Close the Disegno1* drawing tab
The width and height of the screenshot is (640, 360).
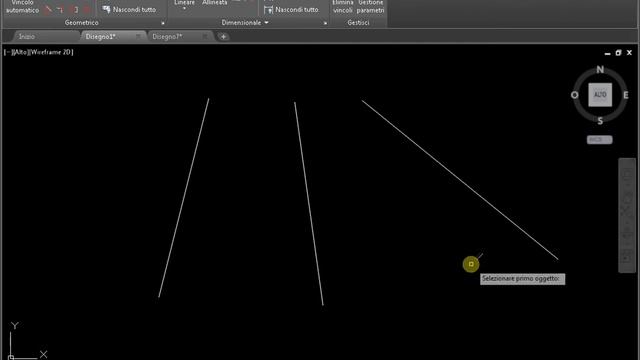point(138,36)
